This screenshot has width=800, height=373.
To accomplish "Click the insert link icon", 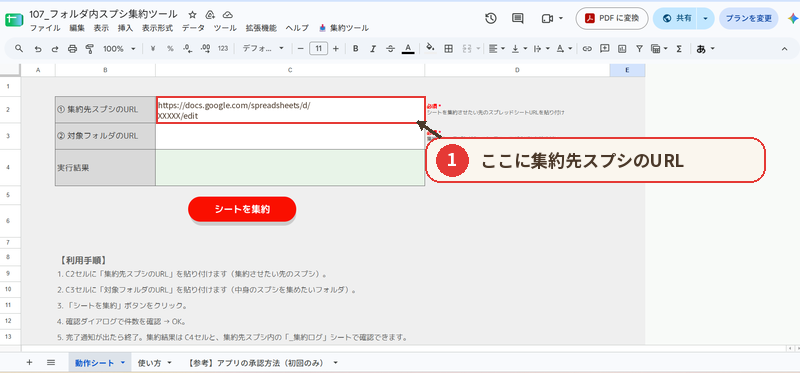I will click(587, 49).
